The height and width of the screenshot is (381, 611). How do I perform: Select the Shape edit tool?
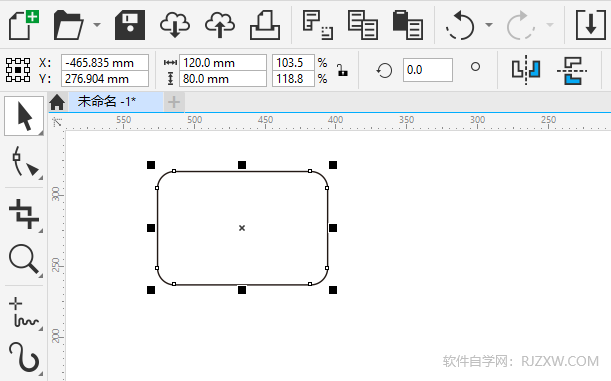coord(24,162)
